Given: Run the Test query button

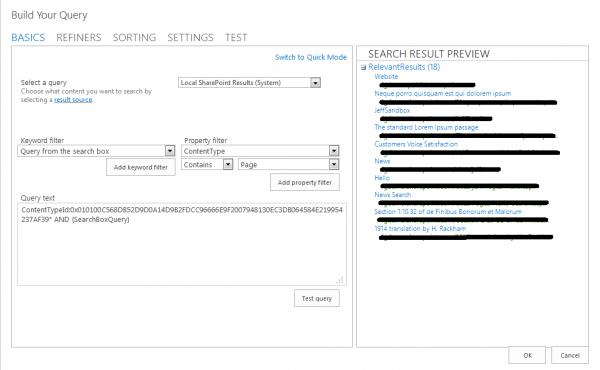Looking at the screenshot, I should [317, 298].
